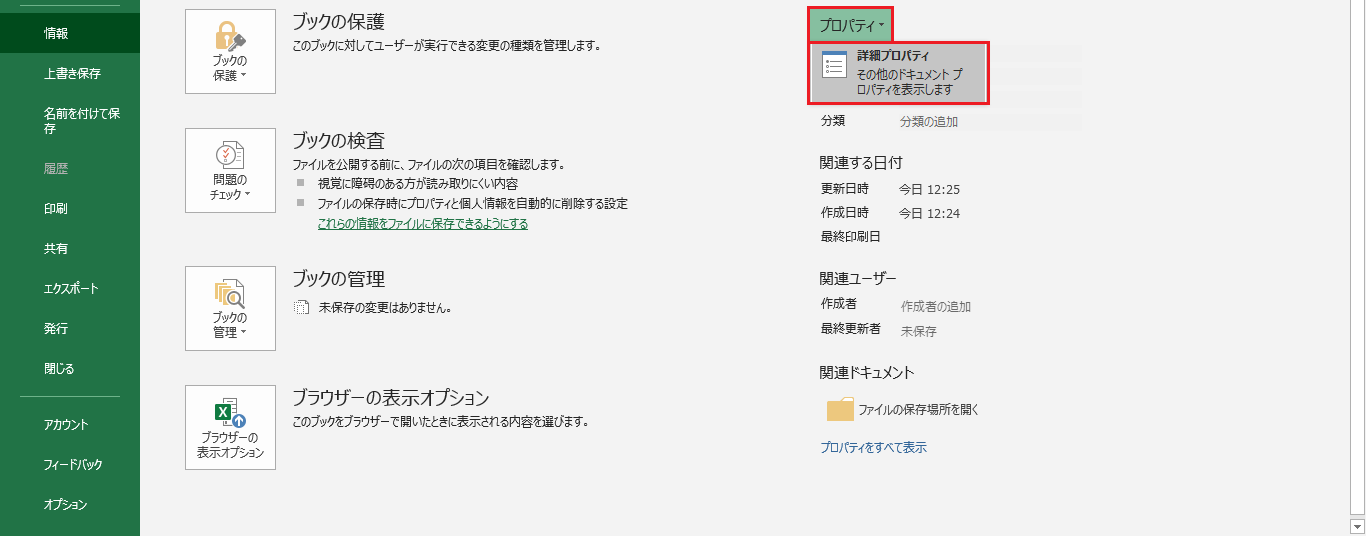Image resolution: width=1366 pixels, height=536 pixels.
Task: Click ブラウザーの表示オプション button
Action: (230, 427)
